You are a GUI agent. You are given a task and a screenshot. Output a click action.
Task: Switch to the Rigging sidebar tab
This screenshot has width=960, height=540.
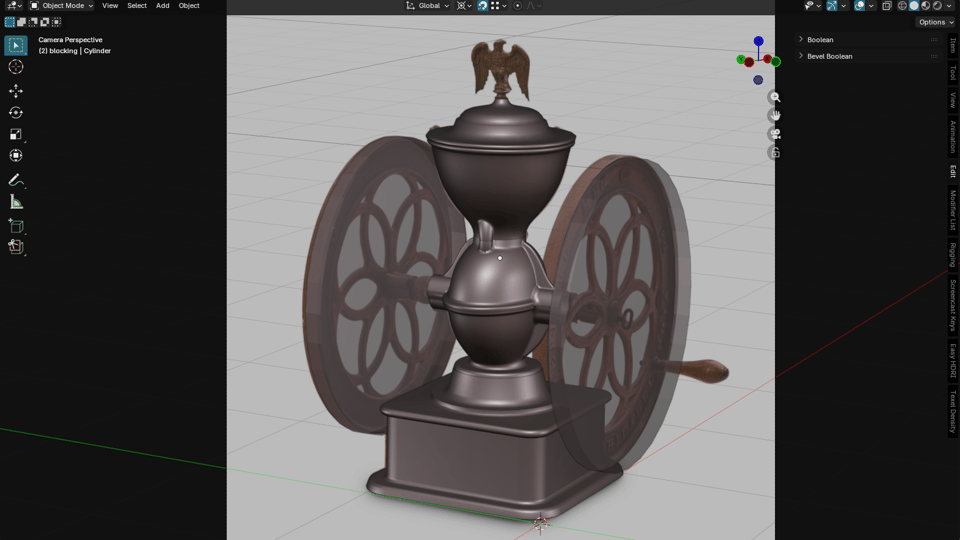pos(953,255)
